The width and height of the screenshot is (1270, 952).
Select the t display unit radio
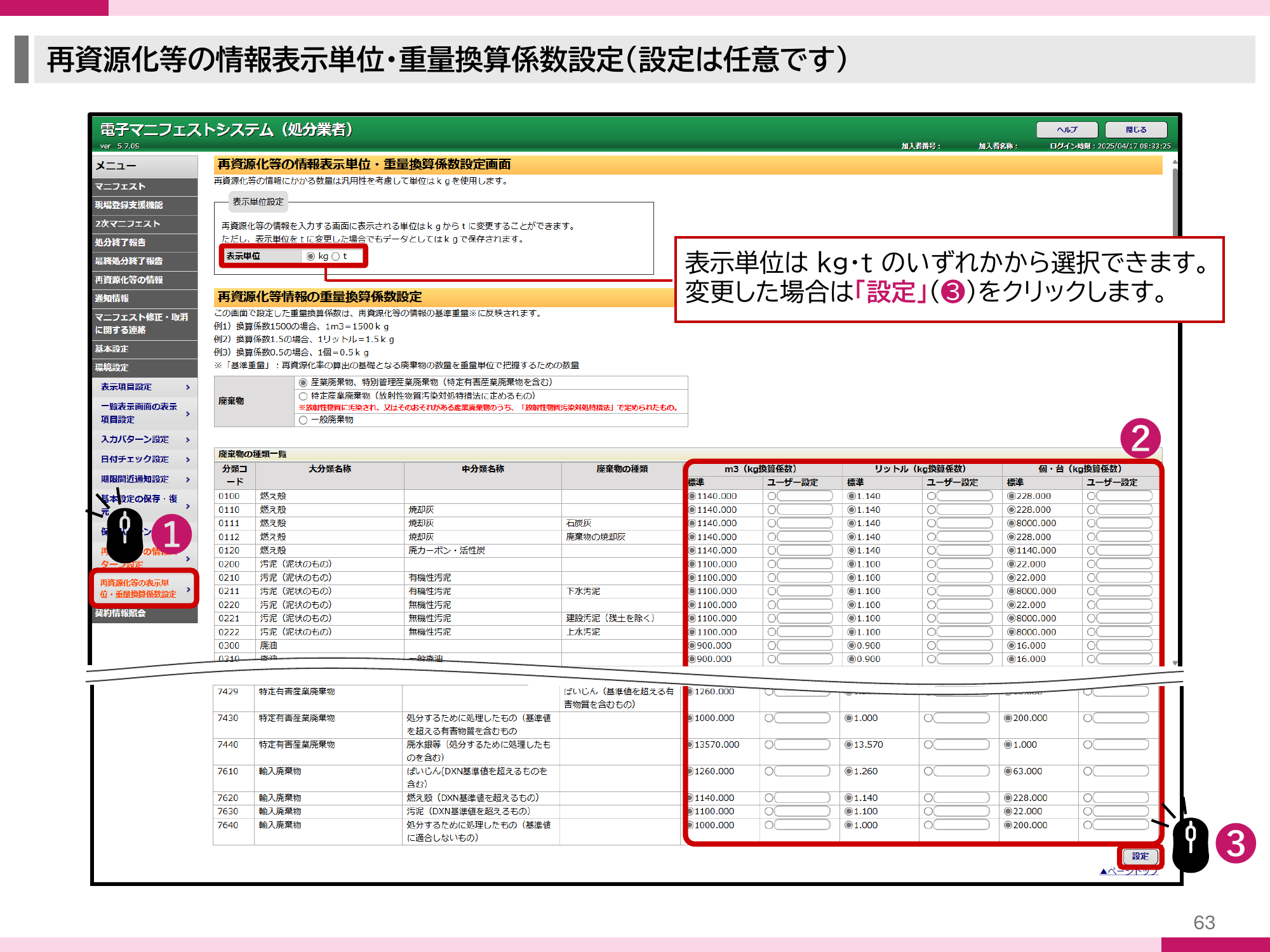point(336,256)
